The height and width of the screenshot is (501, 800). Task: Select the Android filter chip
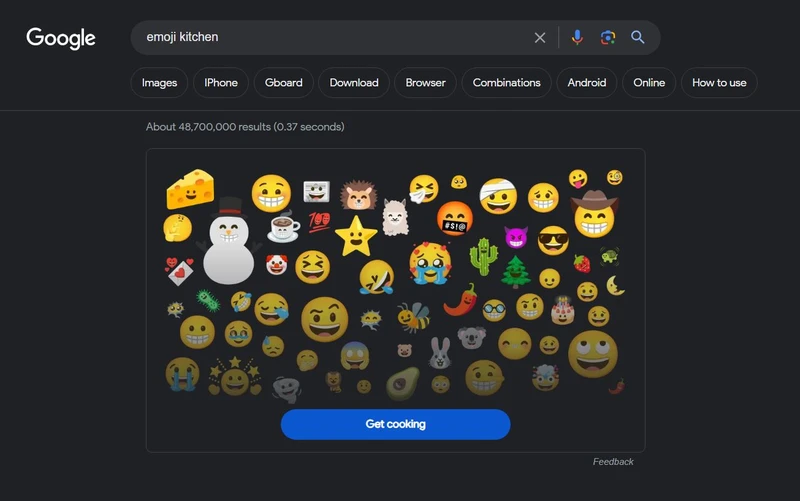pyautogui.click(x=587, y=83)
